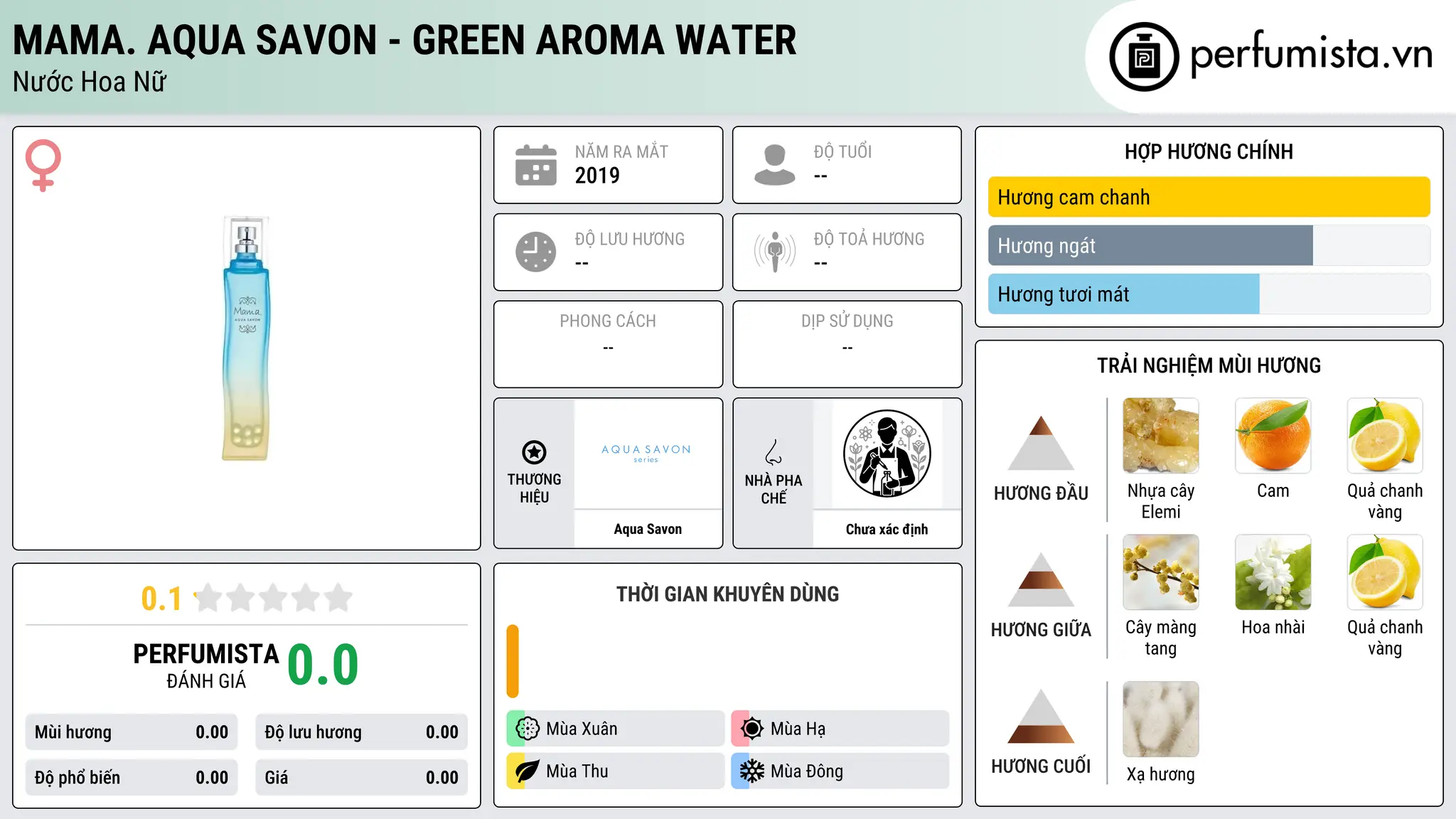Click the Hương ngát grey accord bar

click(1150, 245)
